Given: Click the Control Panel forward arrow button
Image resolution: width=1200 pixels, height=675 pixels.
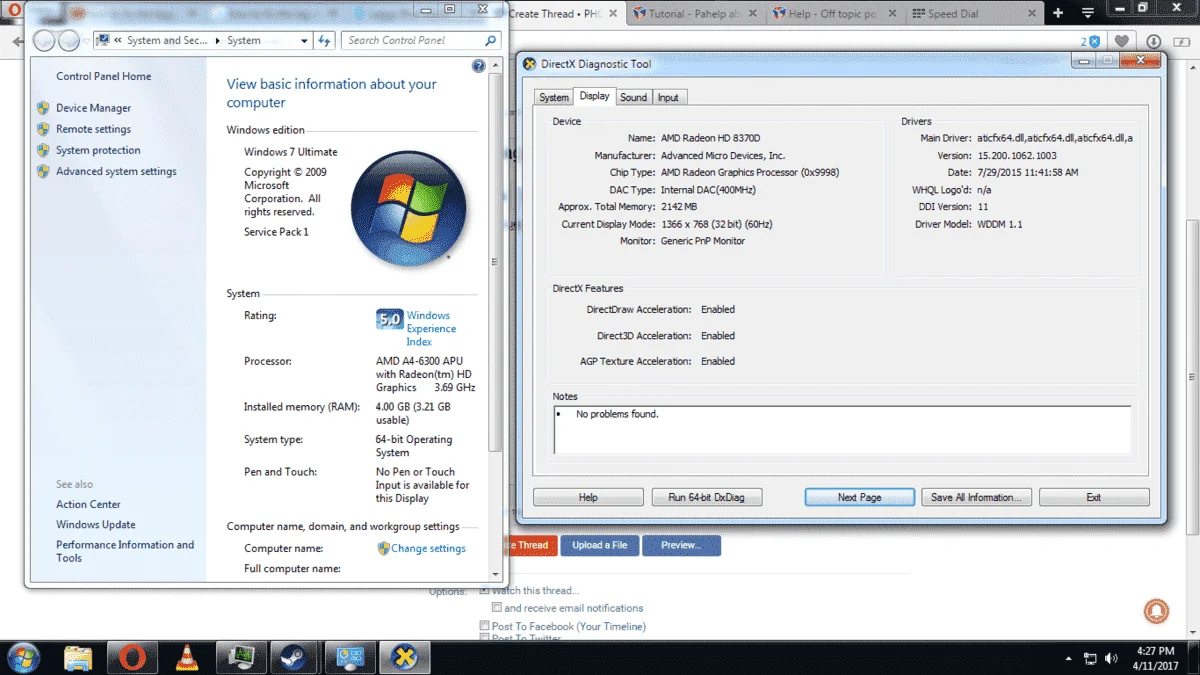Looking at the screenshot, I should tap(68, 40).
